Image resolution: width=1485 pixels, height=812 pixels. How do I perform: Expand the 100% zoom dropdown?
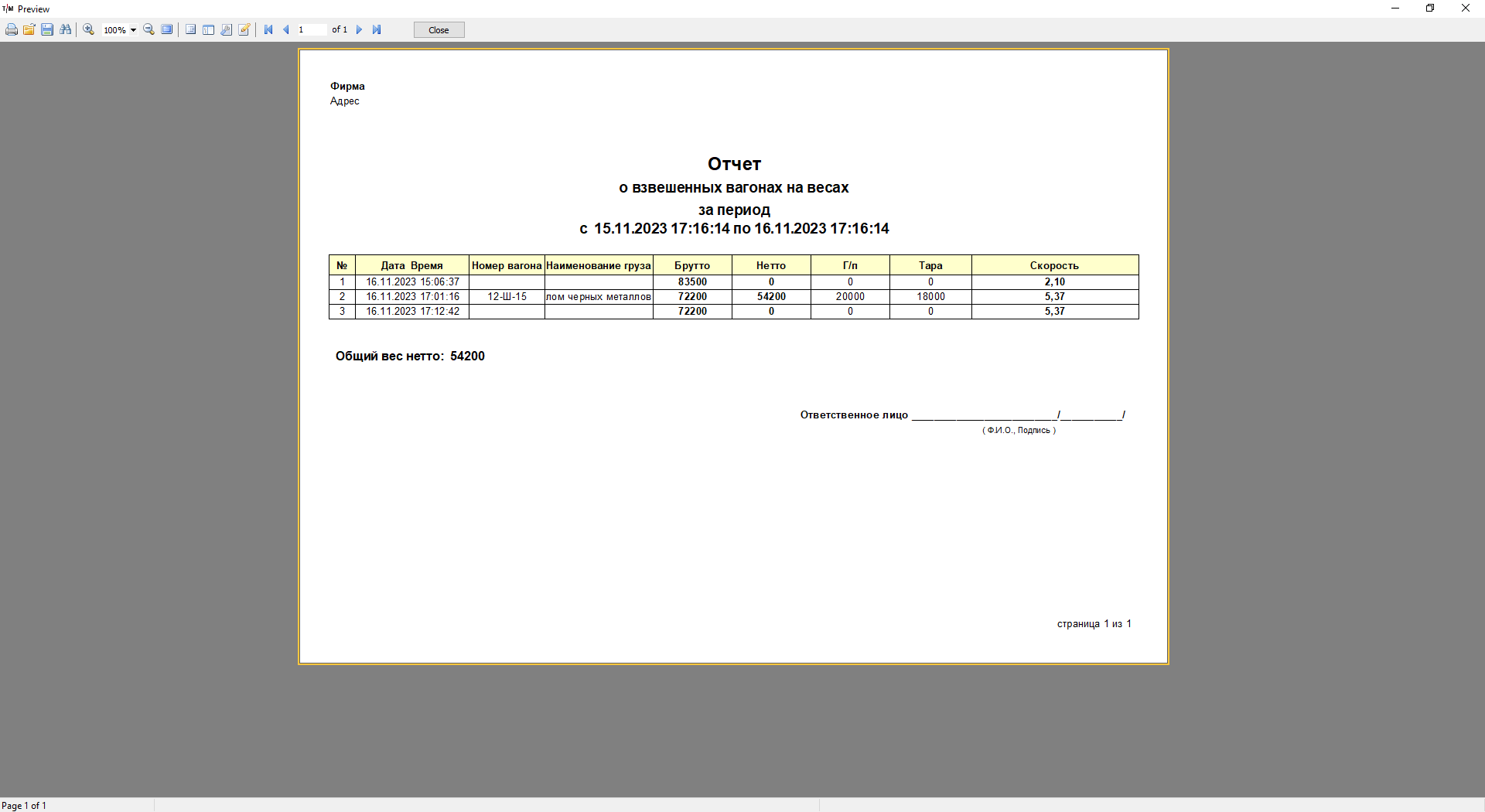tap(133, 30)
